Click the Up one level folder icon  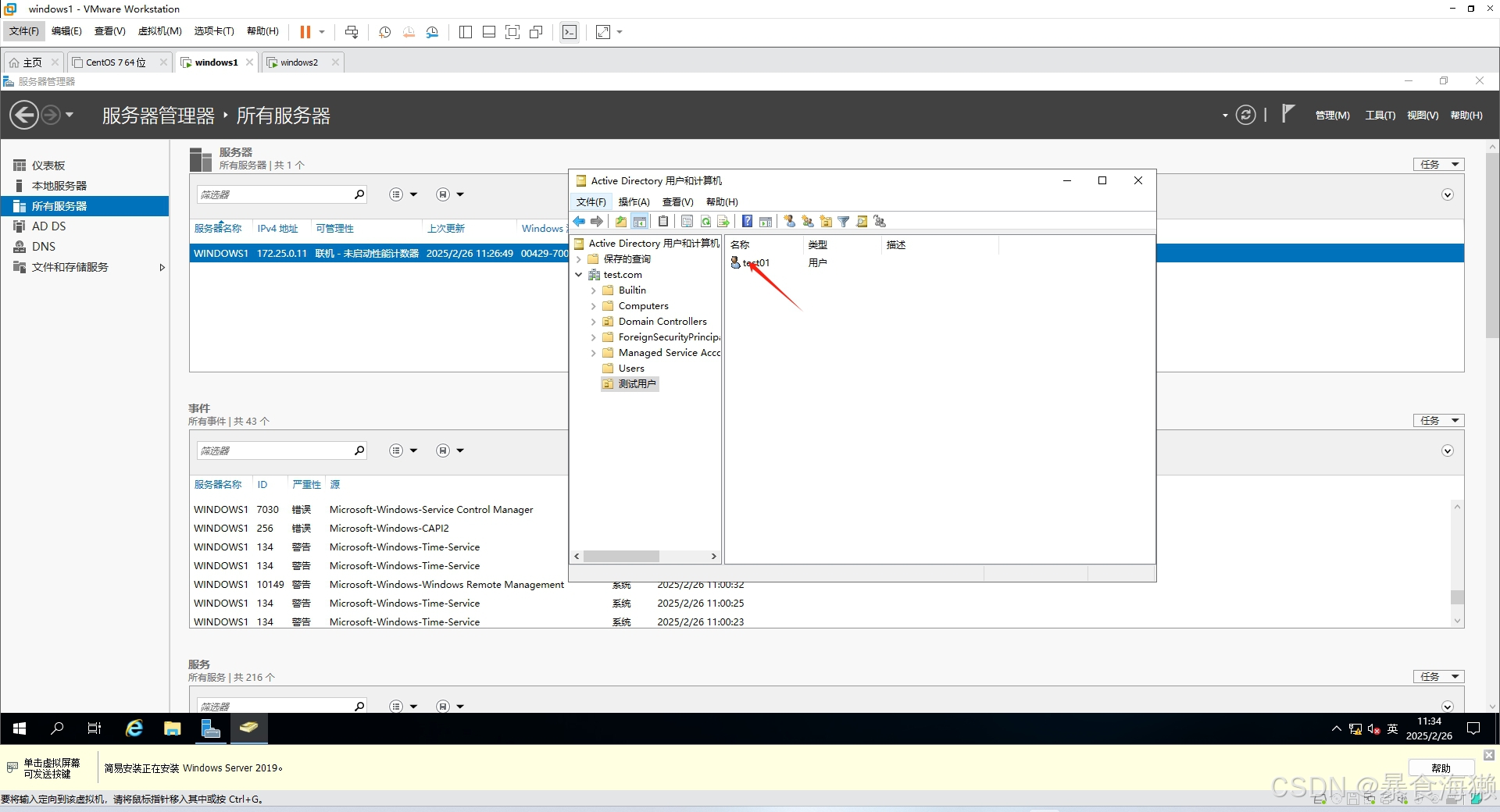(x=621, y=222)
